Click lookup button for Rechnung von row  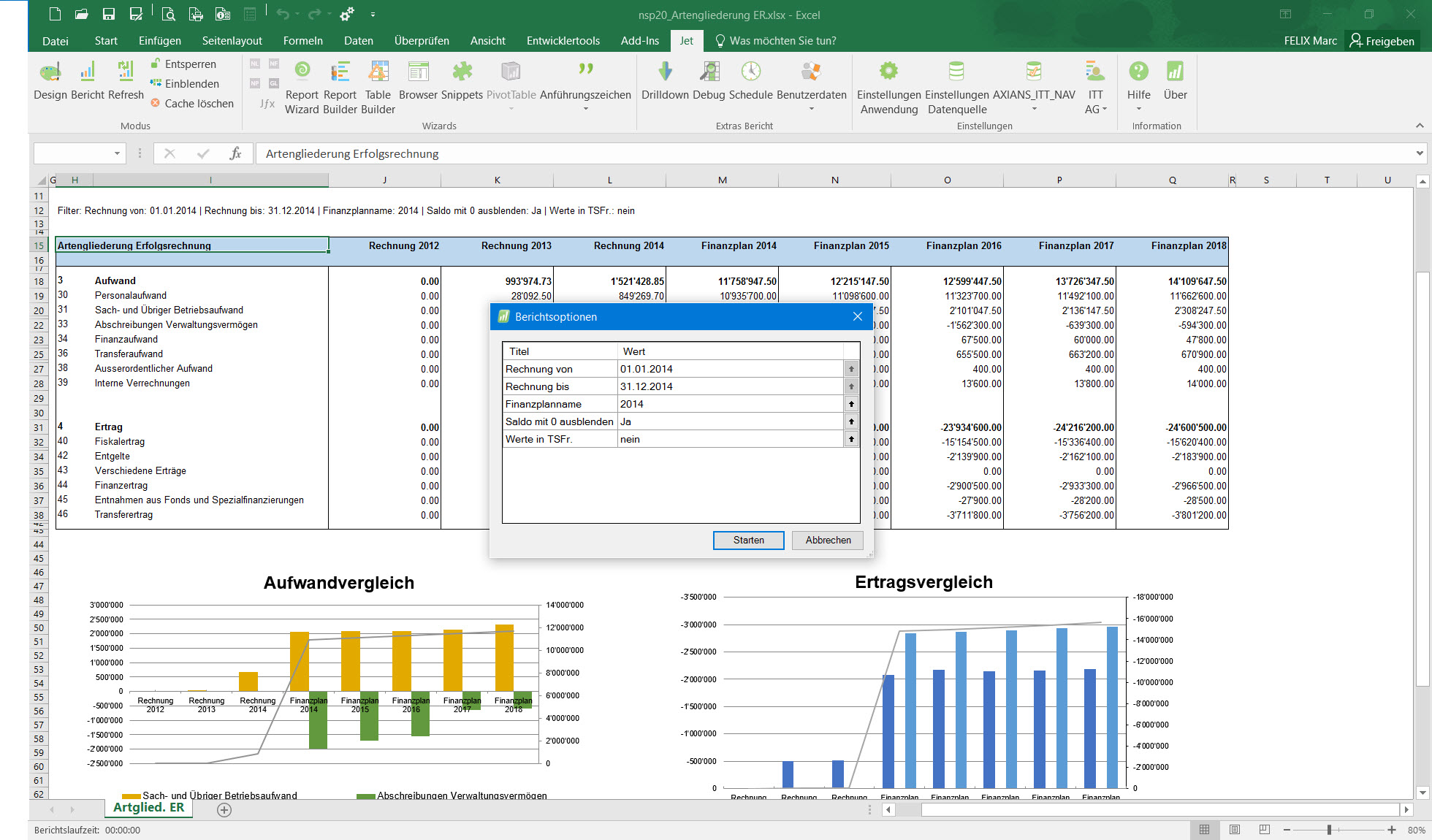[x=851, y=369]
